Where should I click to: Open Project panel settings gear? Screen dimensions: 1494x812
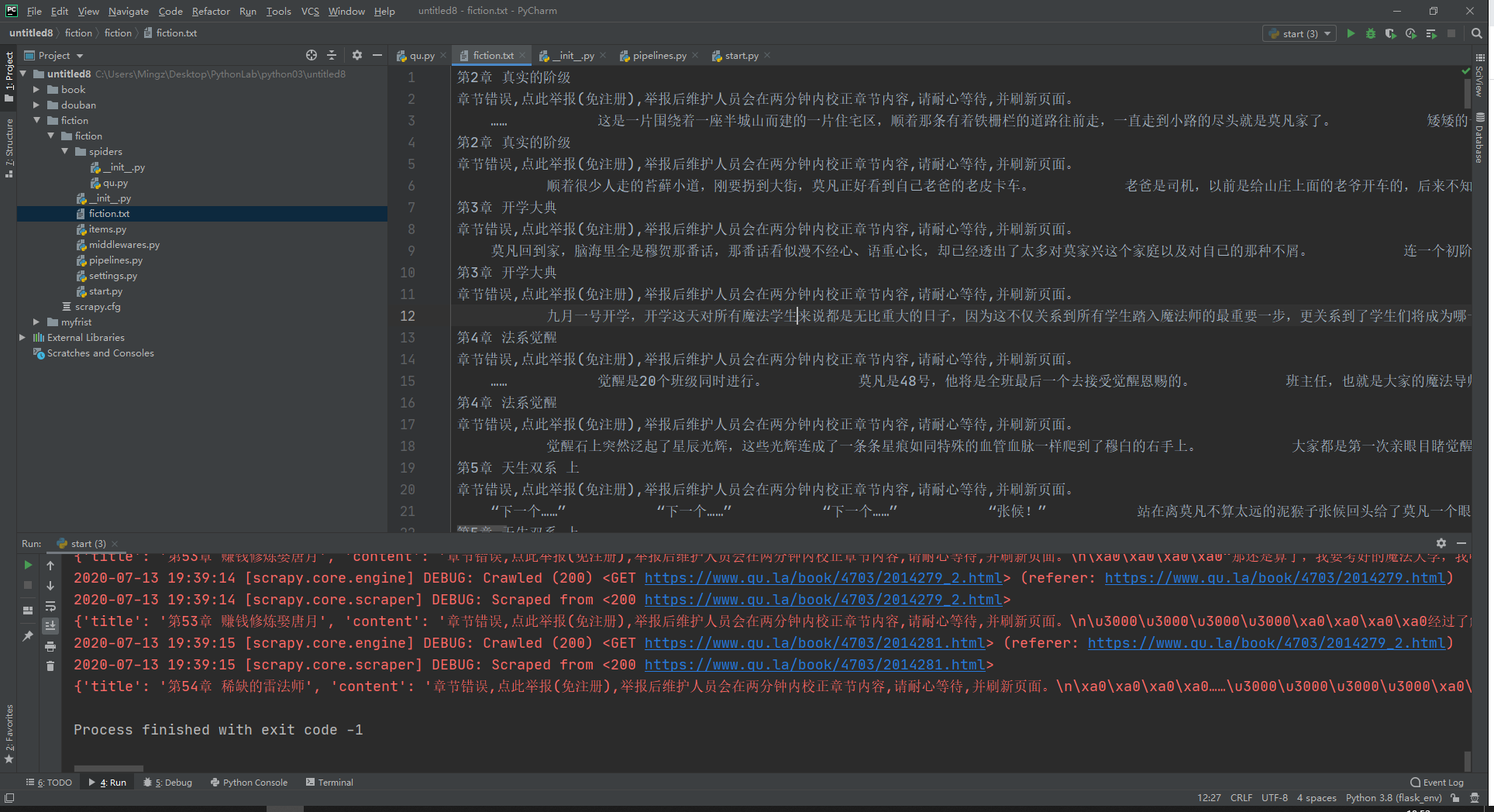click(x=357, y=55)
